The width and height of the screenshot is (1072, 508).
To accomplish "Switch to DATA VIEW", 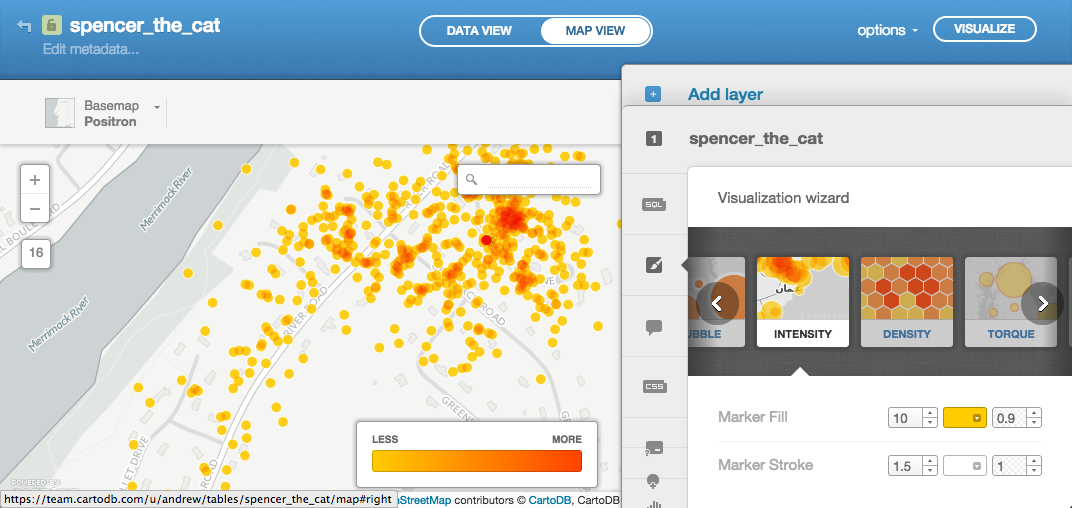I will point(479,31).
